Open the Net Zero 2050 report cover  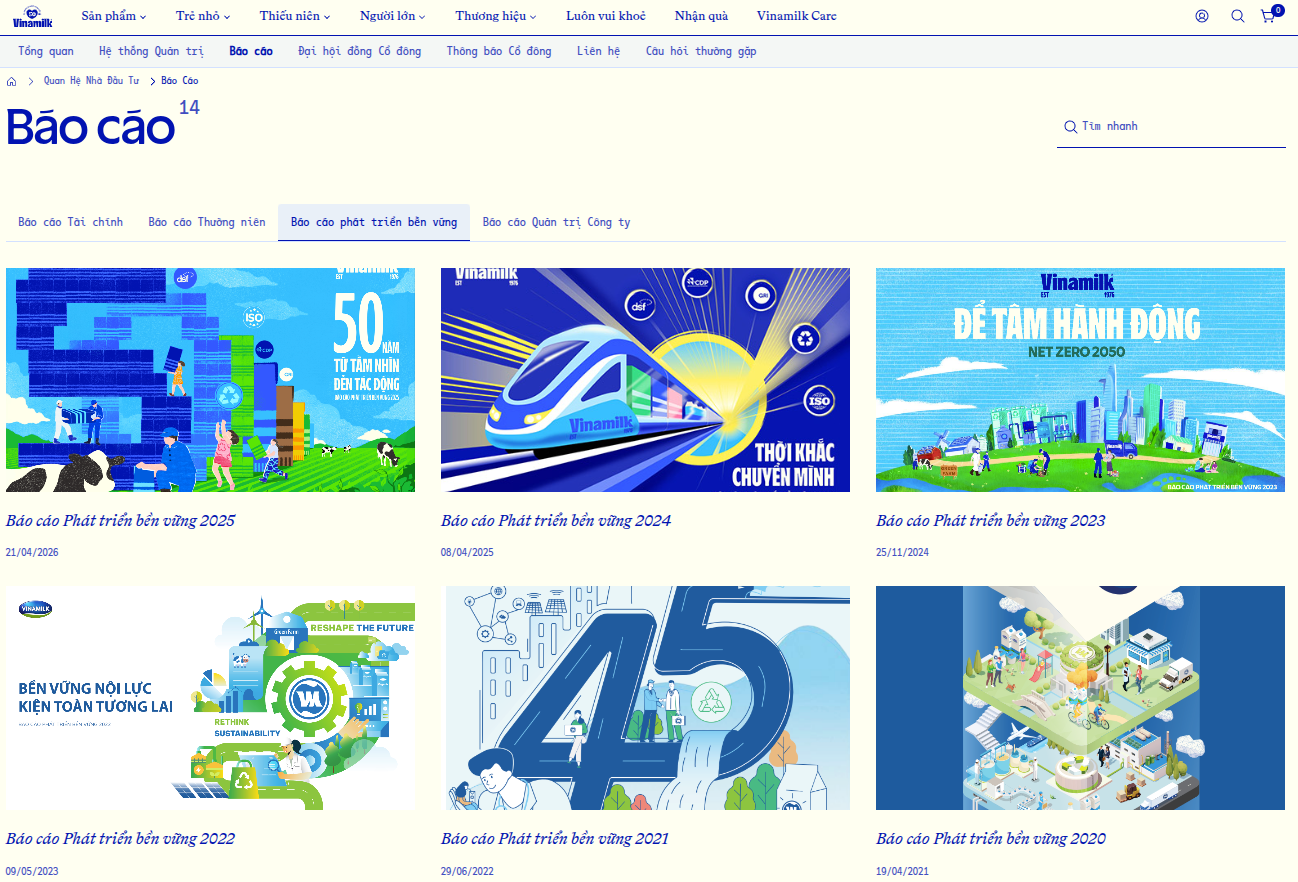click(1080, 380)
